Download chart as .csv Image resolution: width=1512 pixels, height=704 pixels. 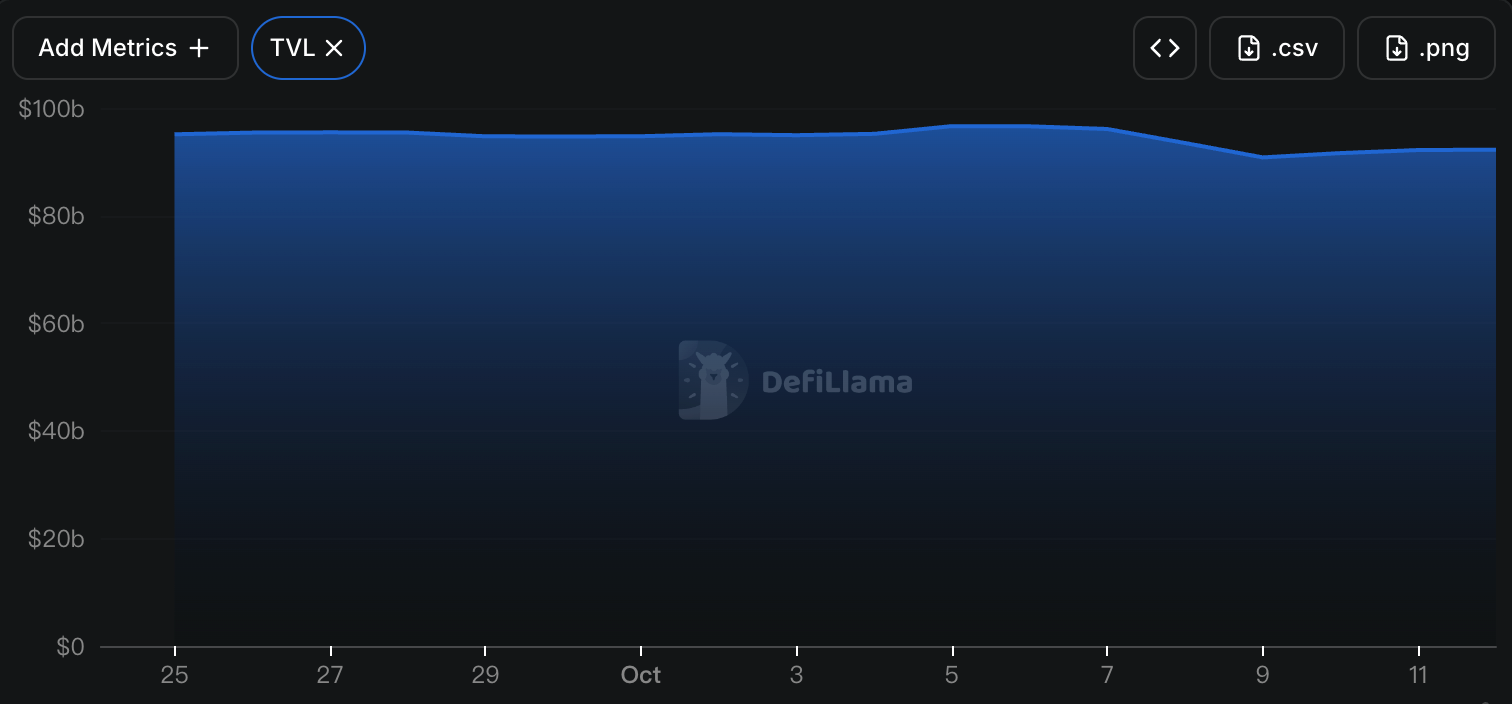(x=1277, y=48)
